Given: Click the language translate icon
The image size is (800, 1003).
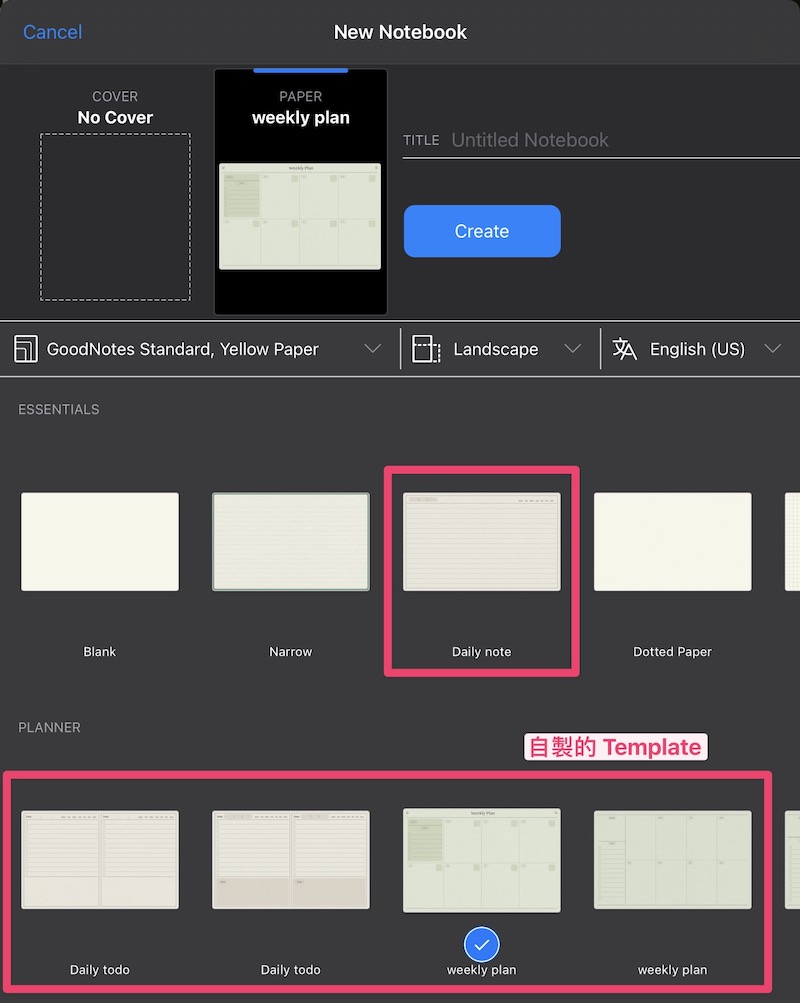Looking at the screenshot, I should tap(625, 349).
